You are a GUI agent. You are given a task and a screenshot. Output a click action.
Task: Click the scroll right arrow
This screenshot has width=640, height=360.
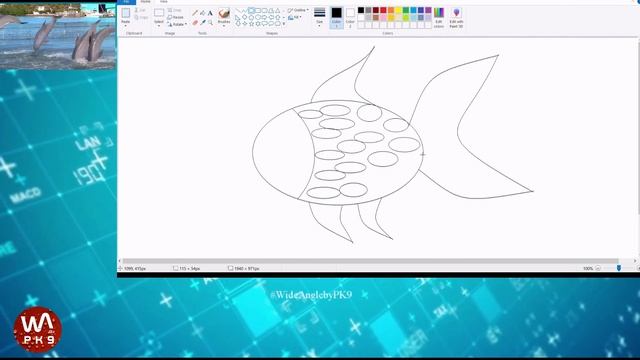coord(635,261)
